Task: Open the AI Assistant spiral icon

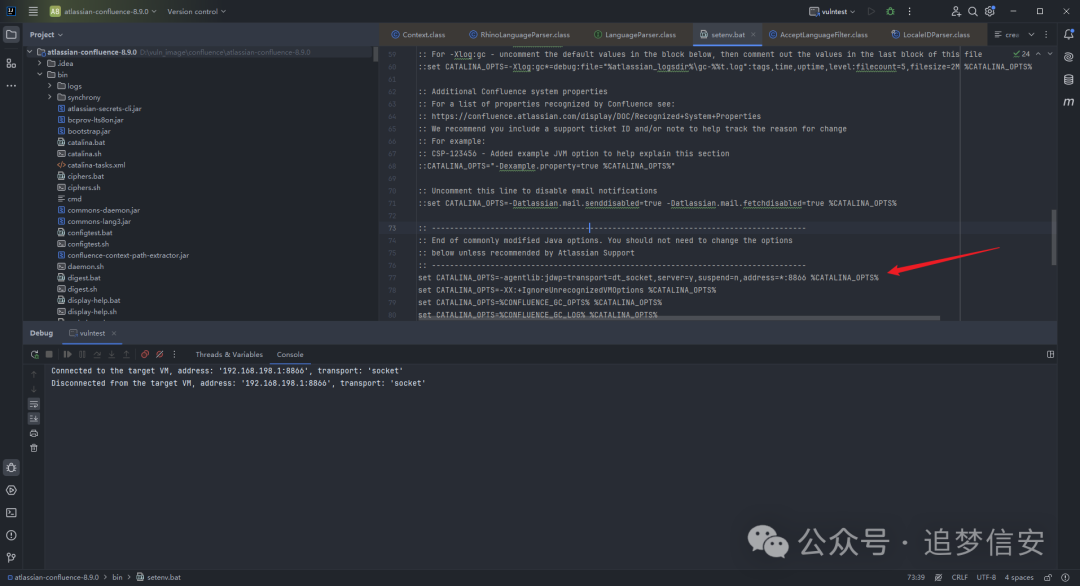Action: coord(1068,57)
